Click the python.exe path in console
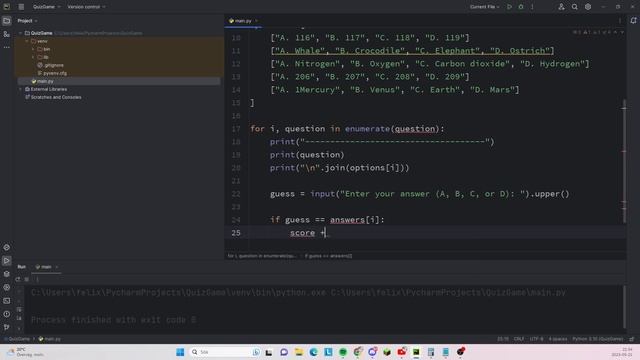Viewport: 640px width, 360px height. click(180, 293)
